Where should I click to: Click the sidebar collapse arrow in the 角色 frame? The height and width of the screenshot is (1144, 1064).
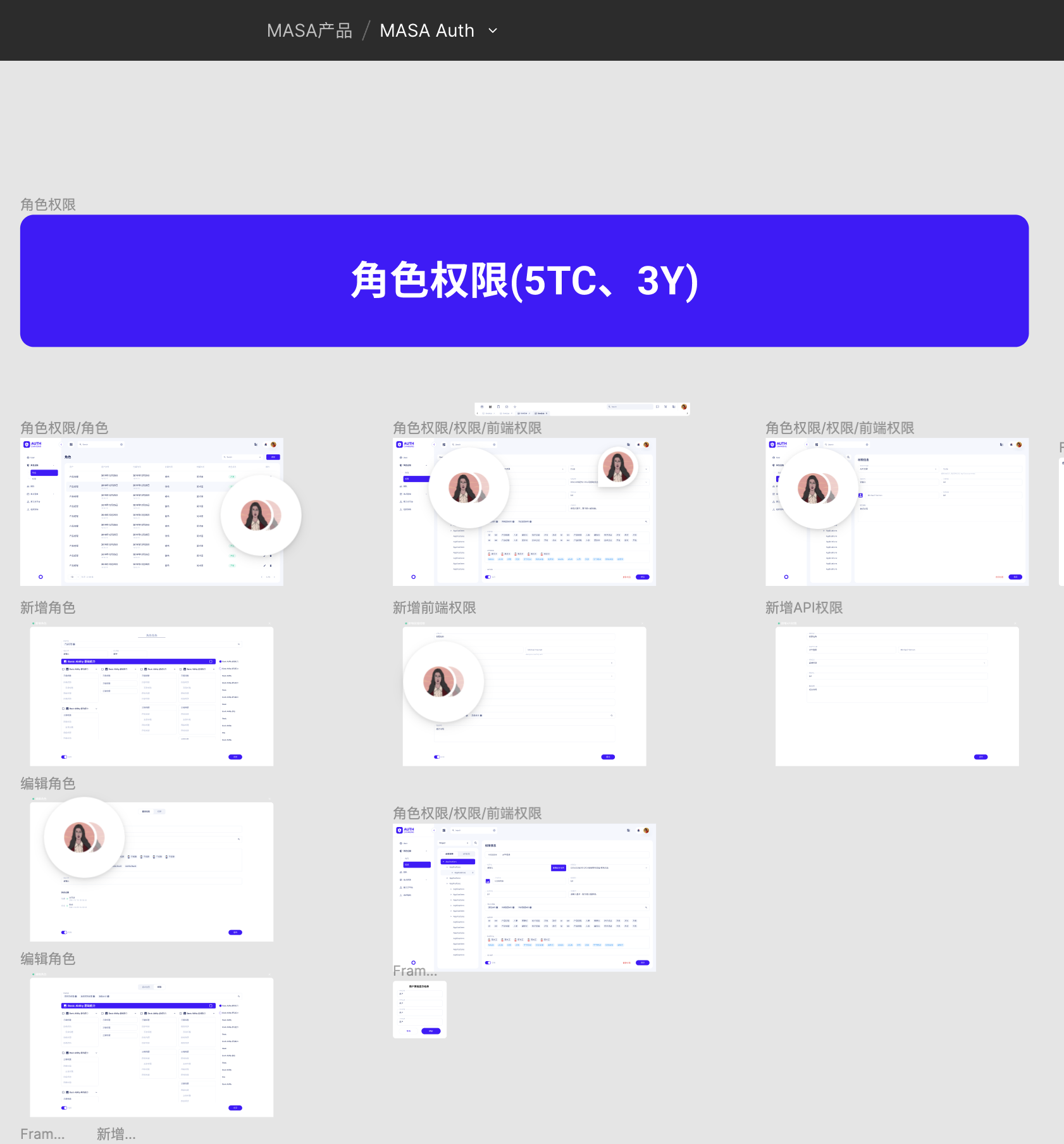[x=61, y=444]
